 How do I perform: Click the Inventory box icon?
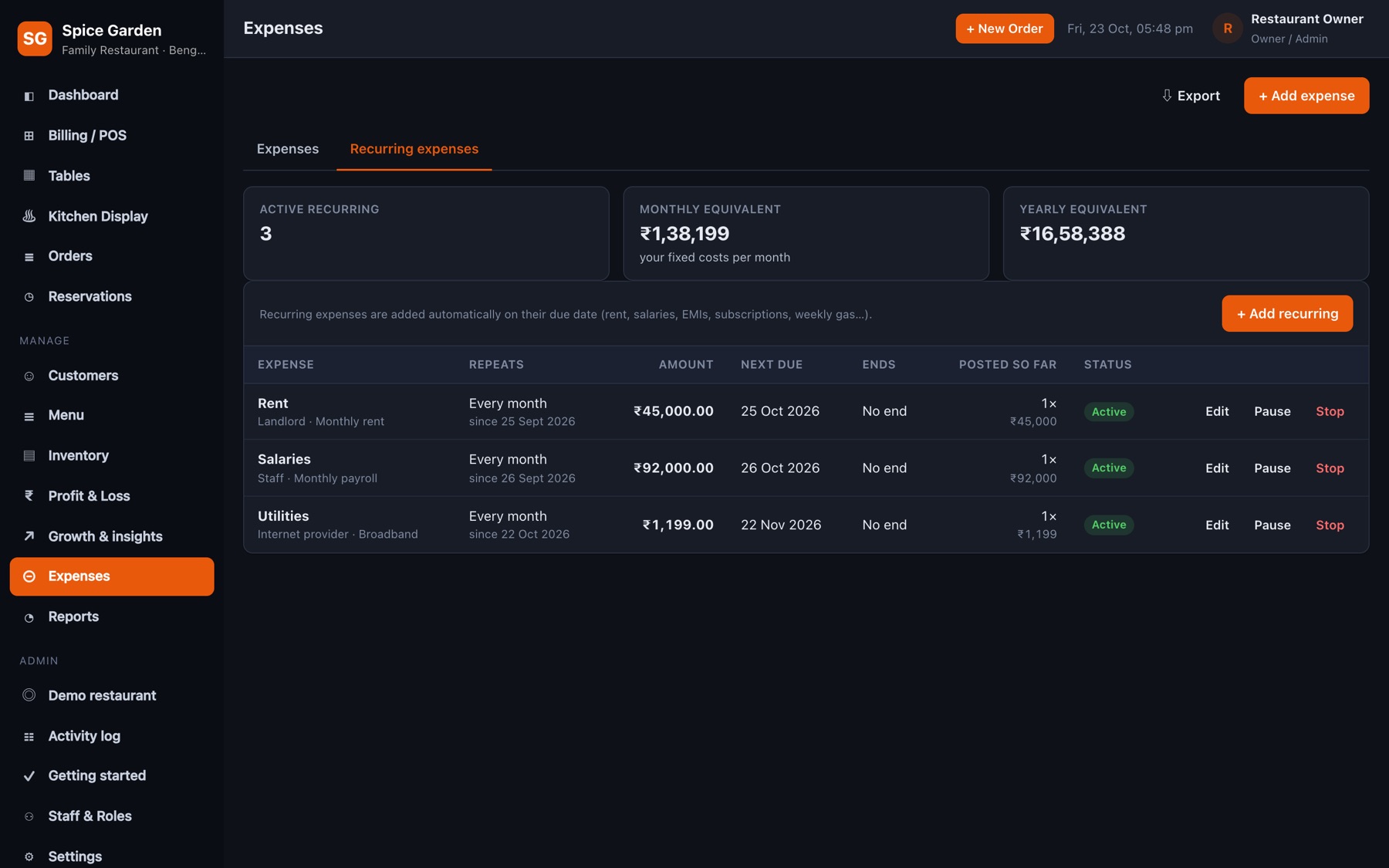[29, 456]
